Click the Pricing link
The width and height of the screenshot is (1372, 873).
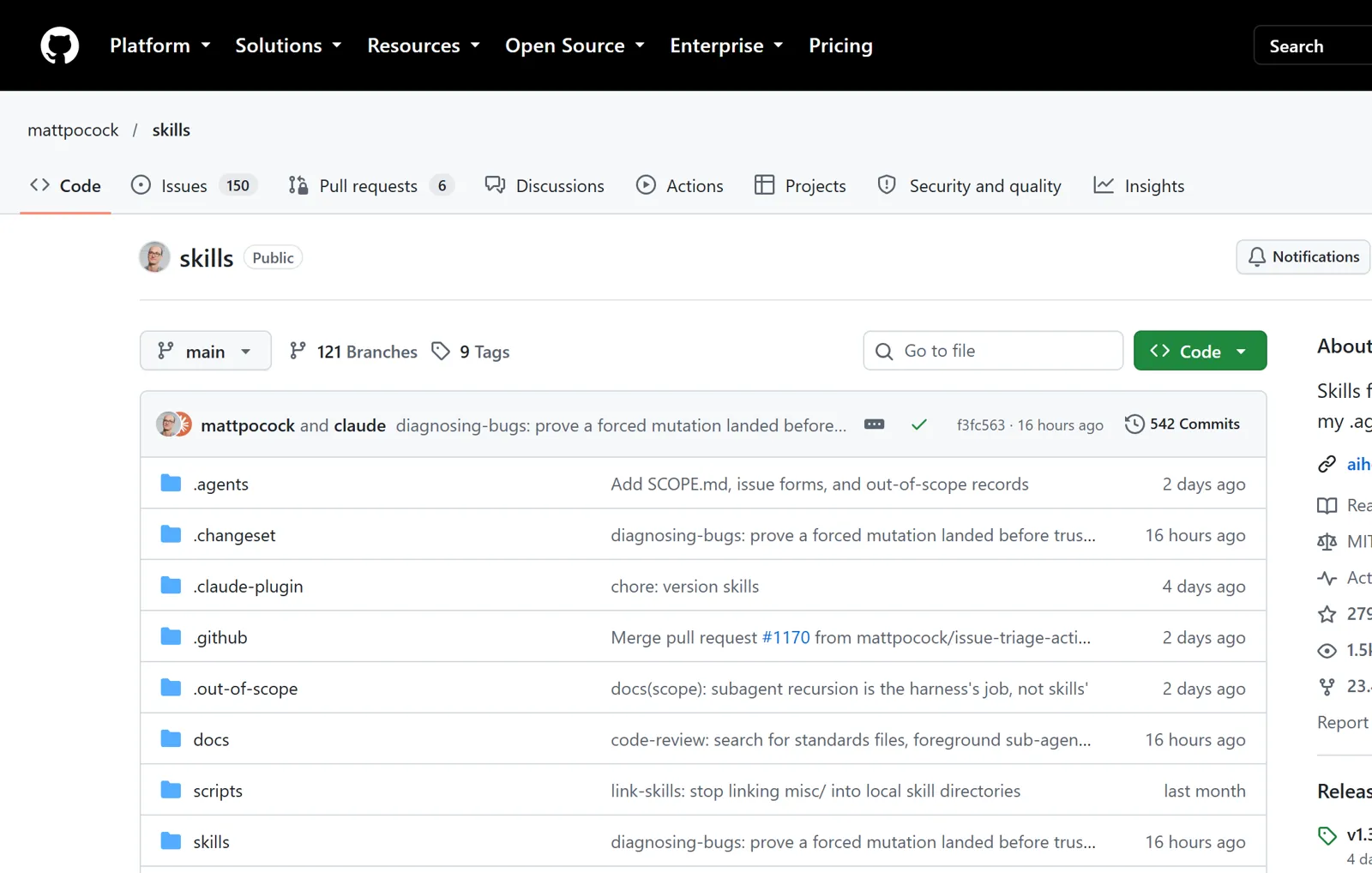pyautogui.click(x=840, y=45)
